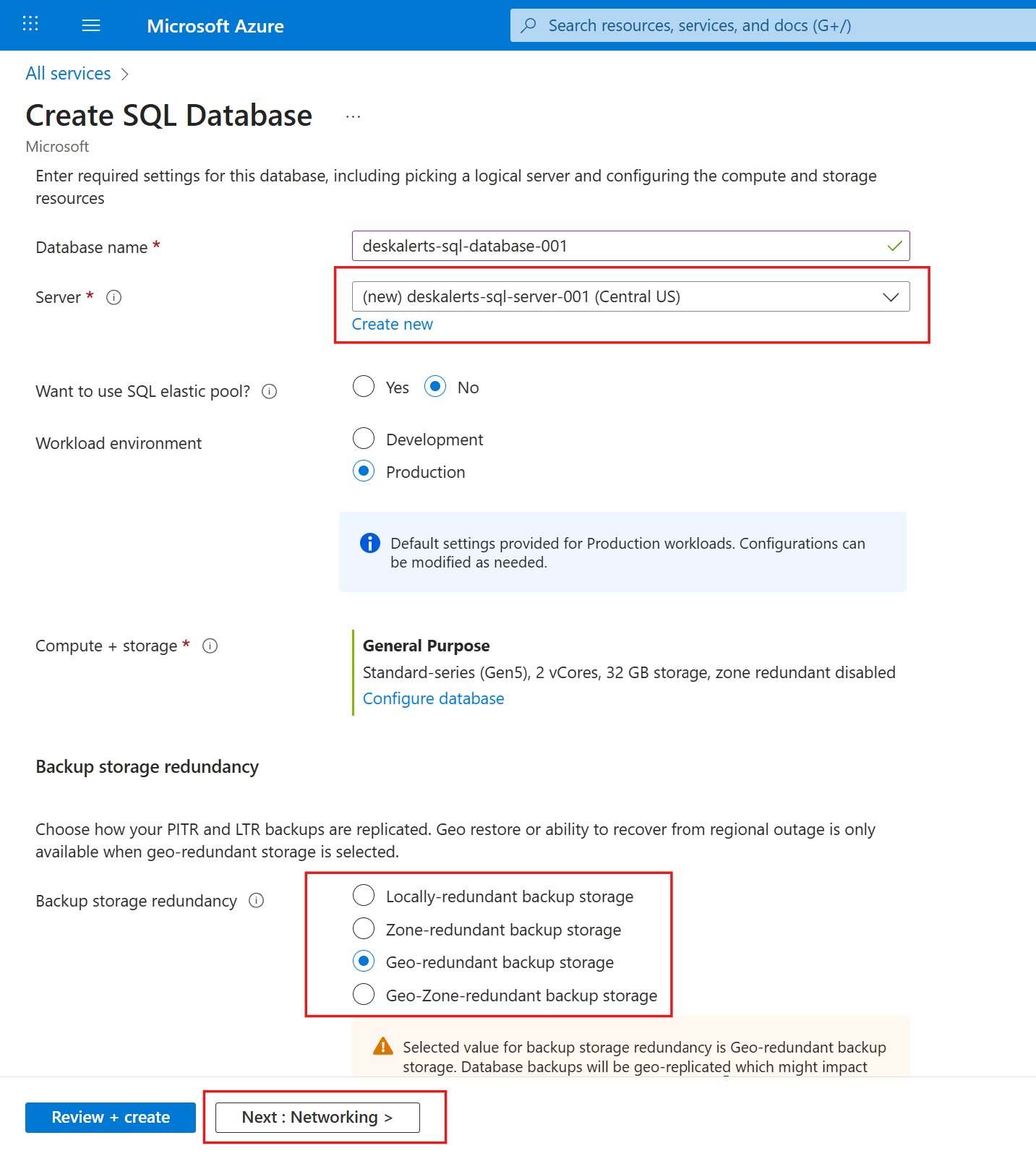Viewport: 1036px width, 1156px height.
Task: Click the Backup storage redundancy info icon
Action: click(257, 900)
